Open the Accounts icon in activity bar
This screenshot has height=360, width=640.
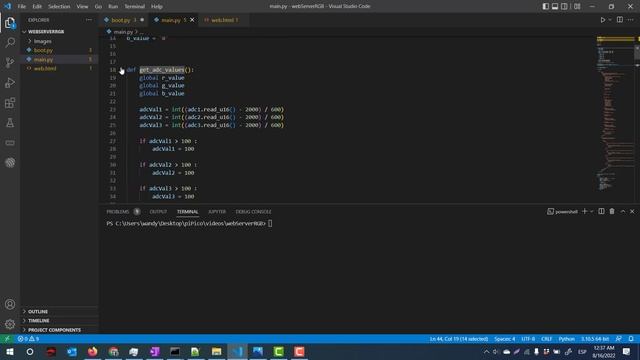coord(10,304)
